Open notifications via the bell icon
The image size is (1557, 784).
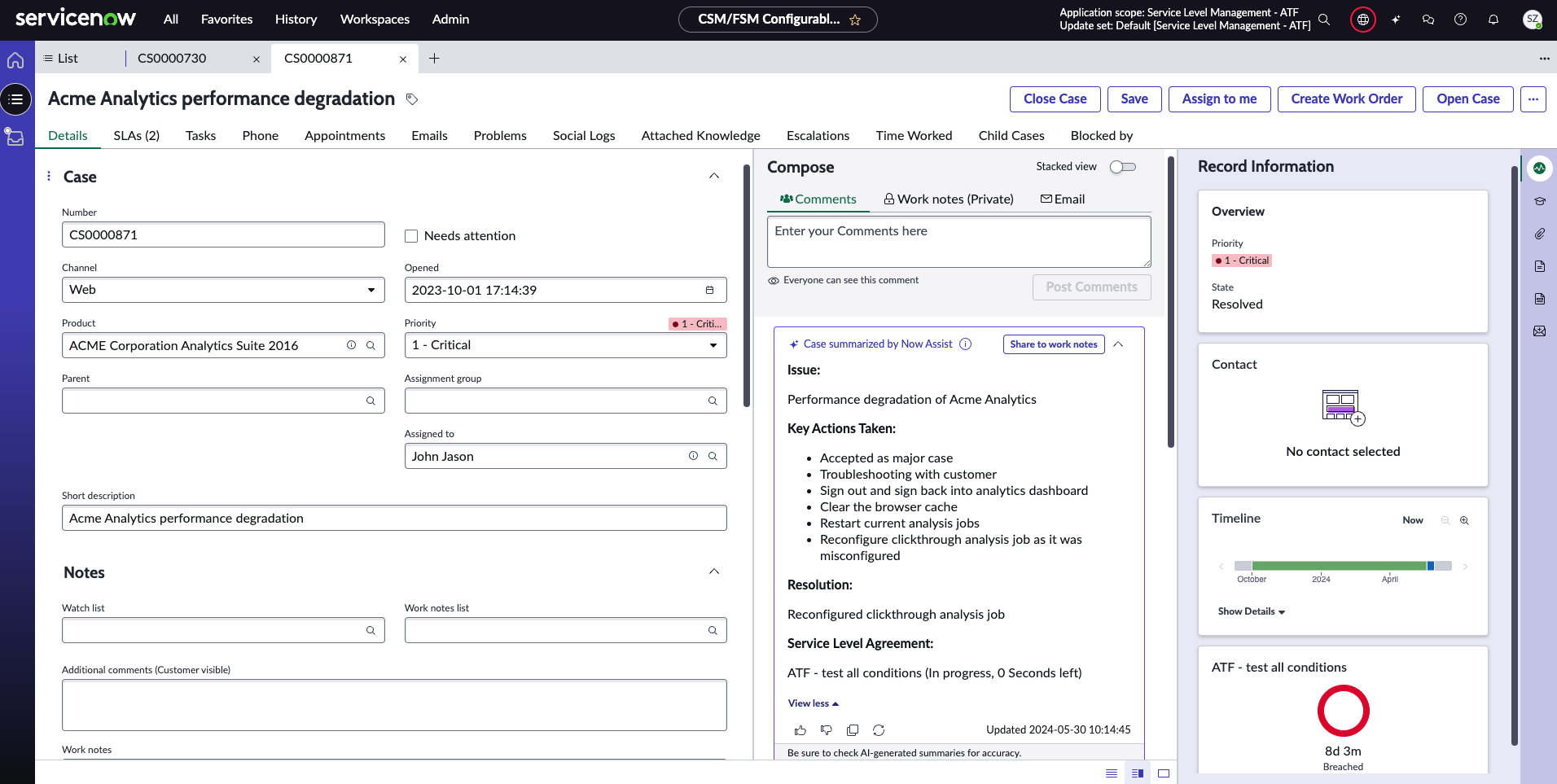pyautogui.click(x=1493, y=20)
